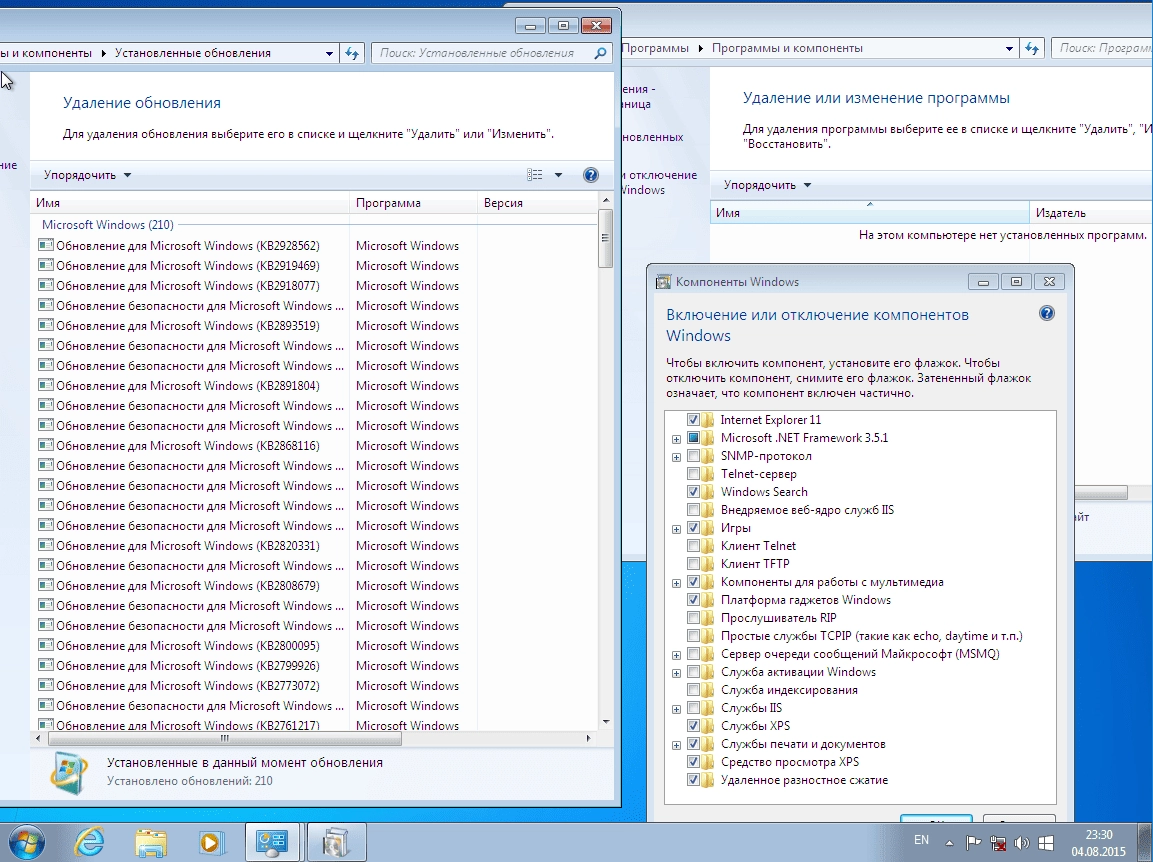Open help in Windows Features dialog
Image resolution: width=1153 pixels, height=862 pixels.
1047,313
